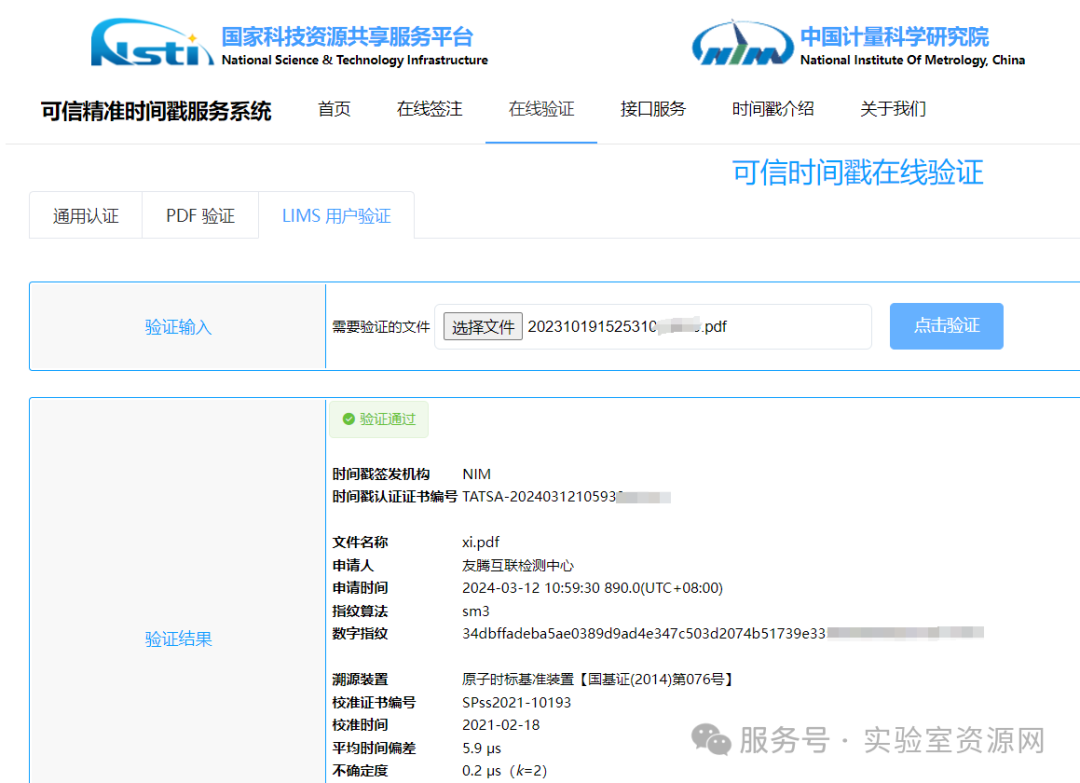
Task: Click the 验证结果 section label
Action: tap(178, 638)
